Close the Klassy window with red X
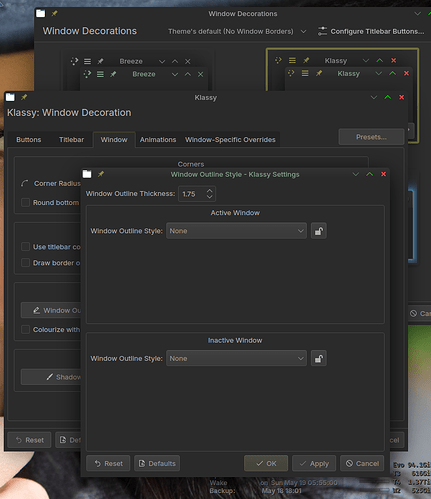This screenshot has width=431, height=499. coord(401,97)
